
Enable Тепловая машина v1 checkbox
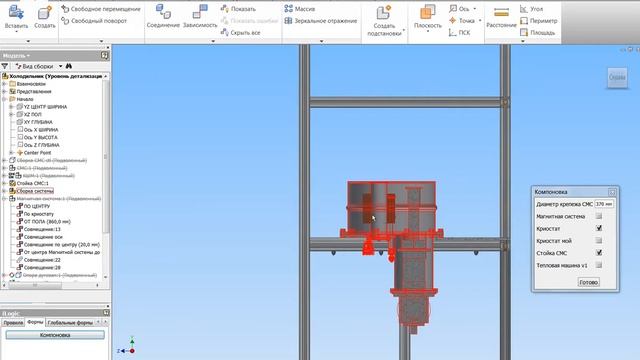[x=599, y=265]
